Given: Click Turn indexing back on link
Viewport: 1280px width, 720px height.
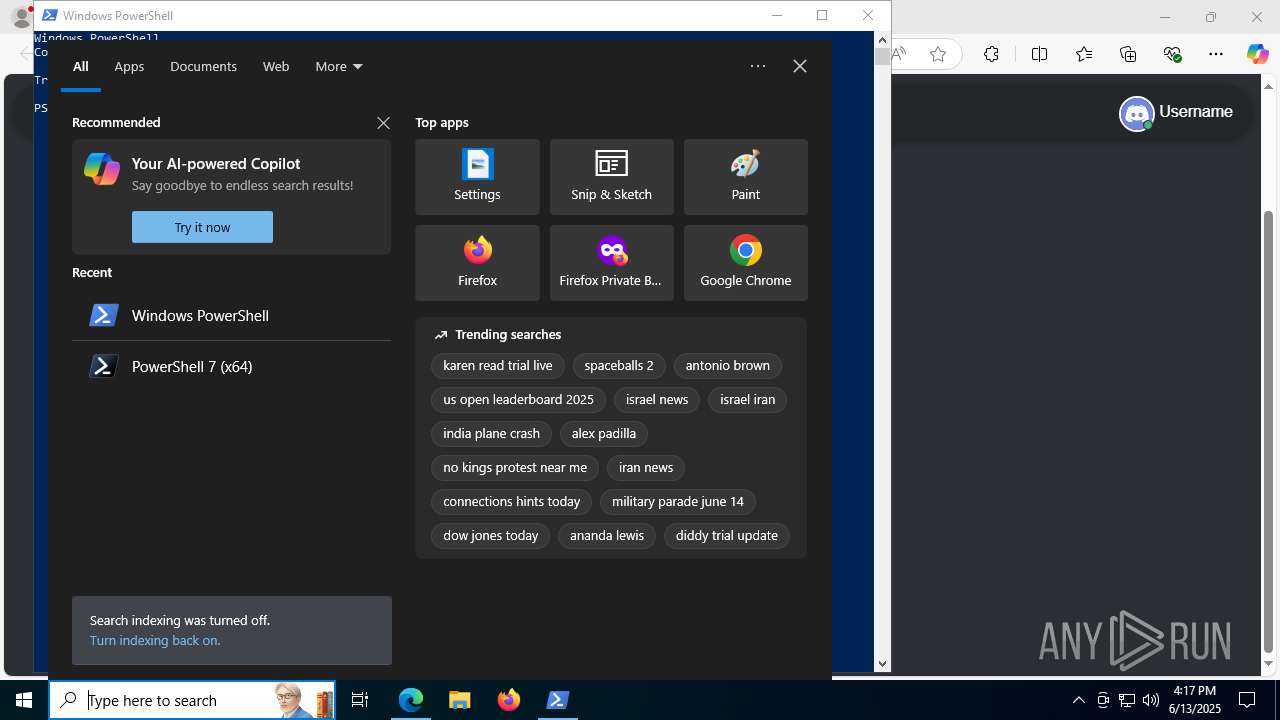Looking at the screenshot, I should click(x=155, y=640).
